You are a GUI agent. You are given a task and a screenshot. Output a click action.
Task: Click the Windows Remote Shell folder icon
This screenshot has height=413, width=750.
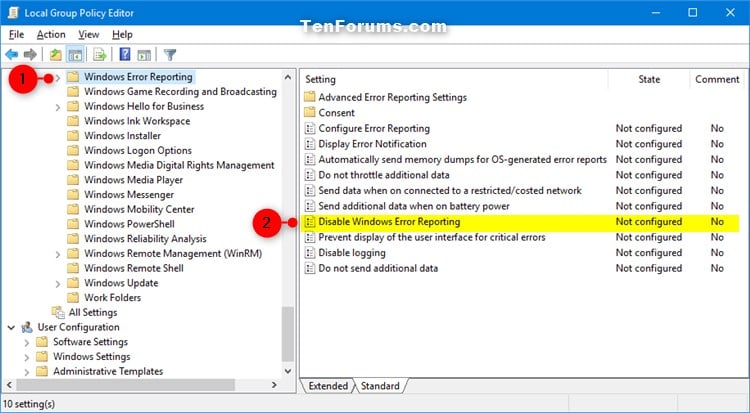(73, 268)
